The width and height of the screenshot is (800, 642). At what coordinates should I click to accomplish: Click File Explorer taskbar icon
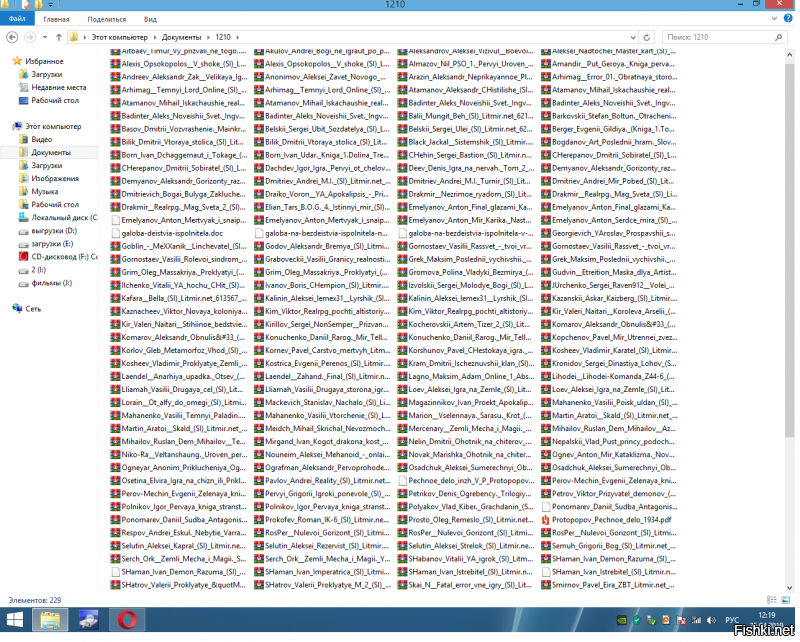coord(50,620)
